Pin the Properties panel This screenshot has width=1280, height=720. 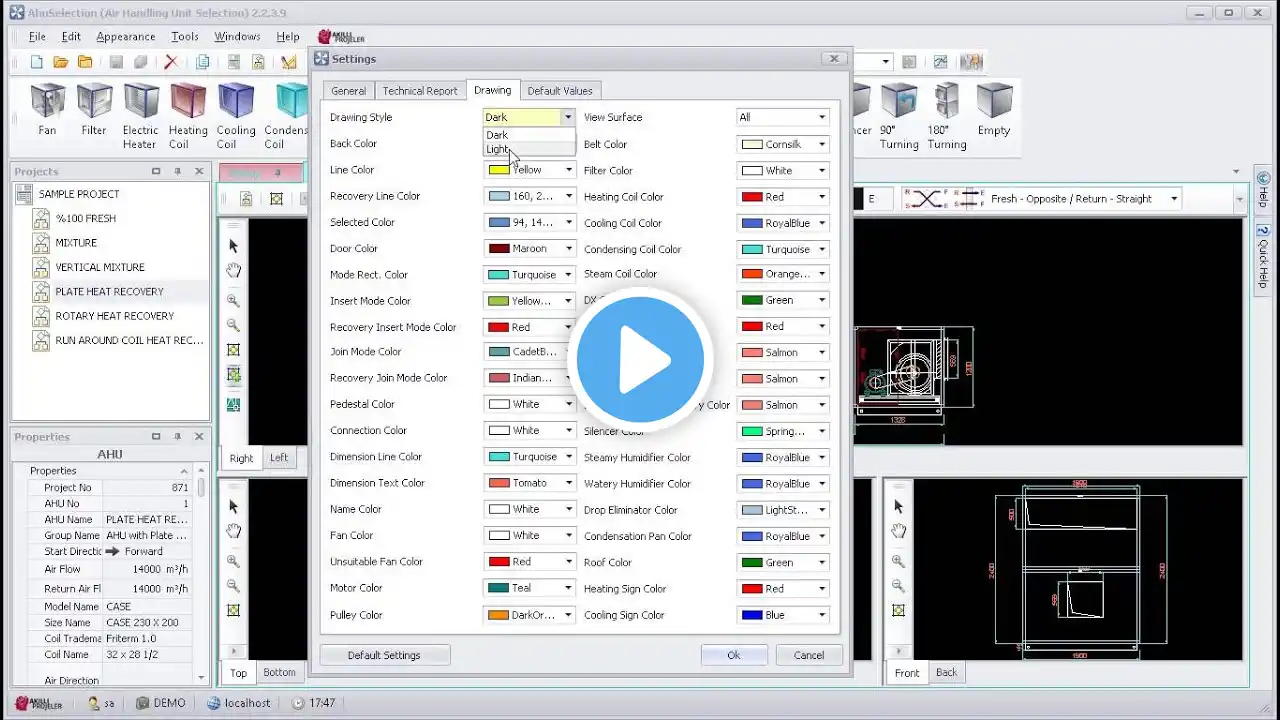tap(177, 436)
